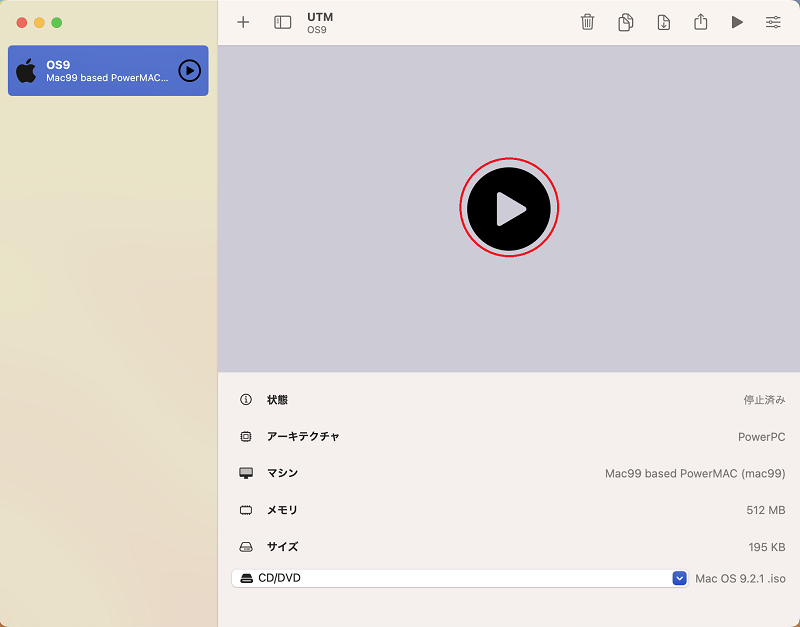The image size is (800, 627).
Task: Start the VM from the toolbar play icon
Action: [x=737, y=22]
